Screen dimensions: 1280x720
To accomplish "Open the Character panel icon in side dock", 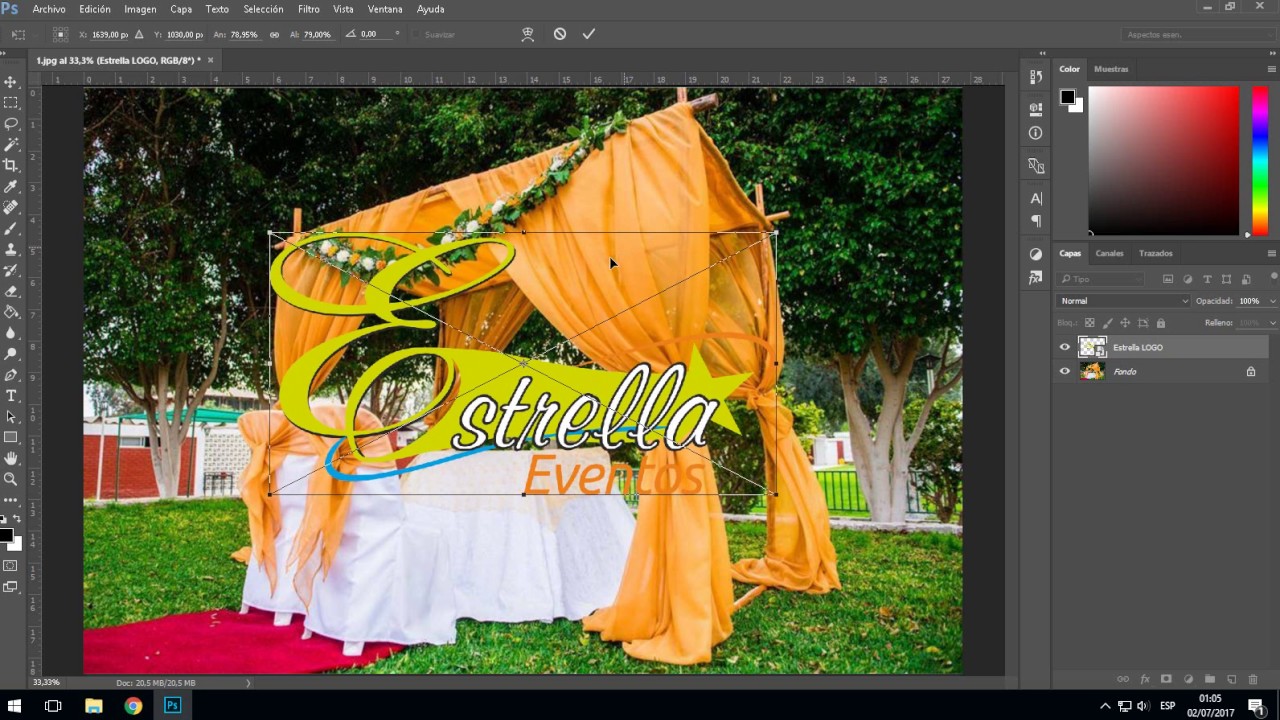I will point(1036,198).
